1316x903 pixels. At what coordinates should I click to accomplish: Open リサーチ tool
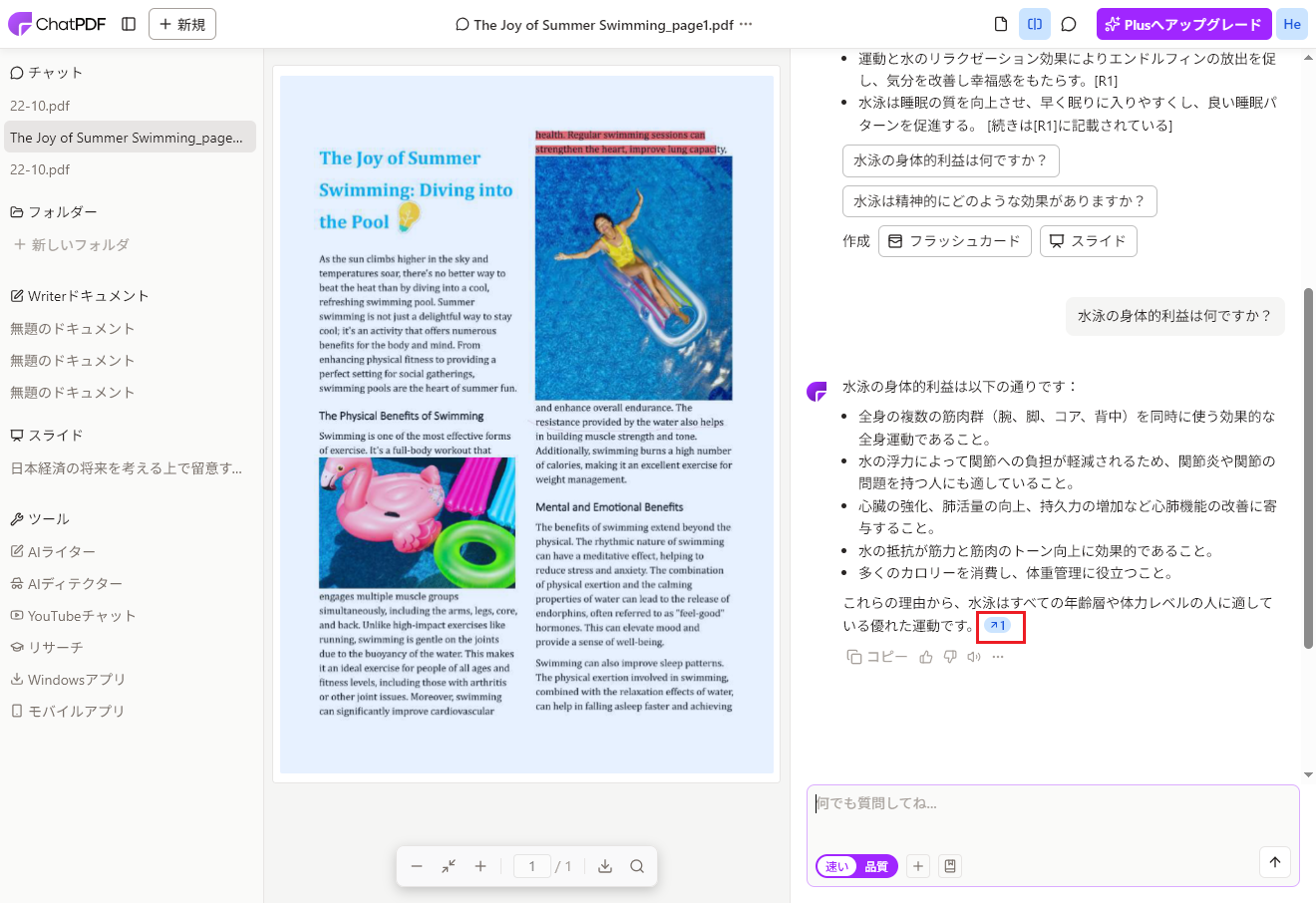click(47, 648)
